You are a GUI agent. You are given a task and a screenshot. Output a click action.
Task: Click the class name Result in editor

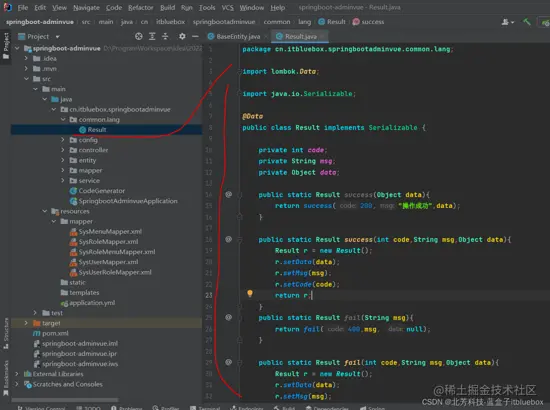click(x=307, y=127)
